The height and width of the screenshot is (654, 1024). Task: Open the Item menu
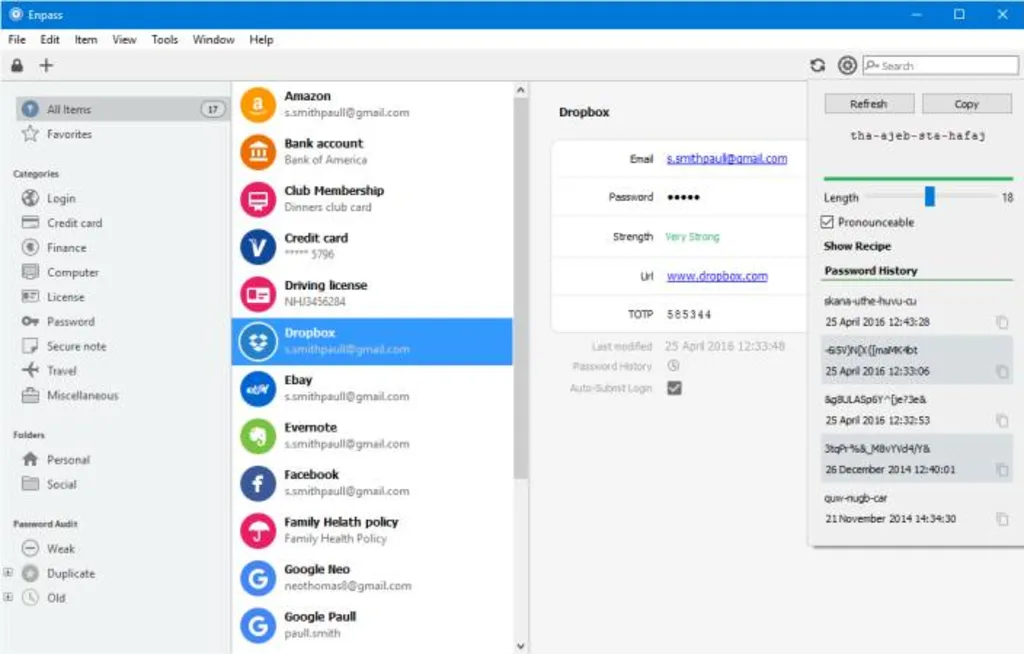85,39
